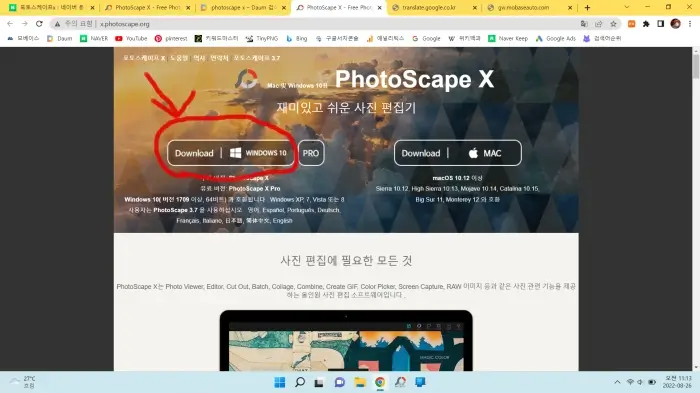Open the weather widget showing 27°C

click(22, 382)
